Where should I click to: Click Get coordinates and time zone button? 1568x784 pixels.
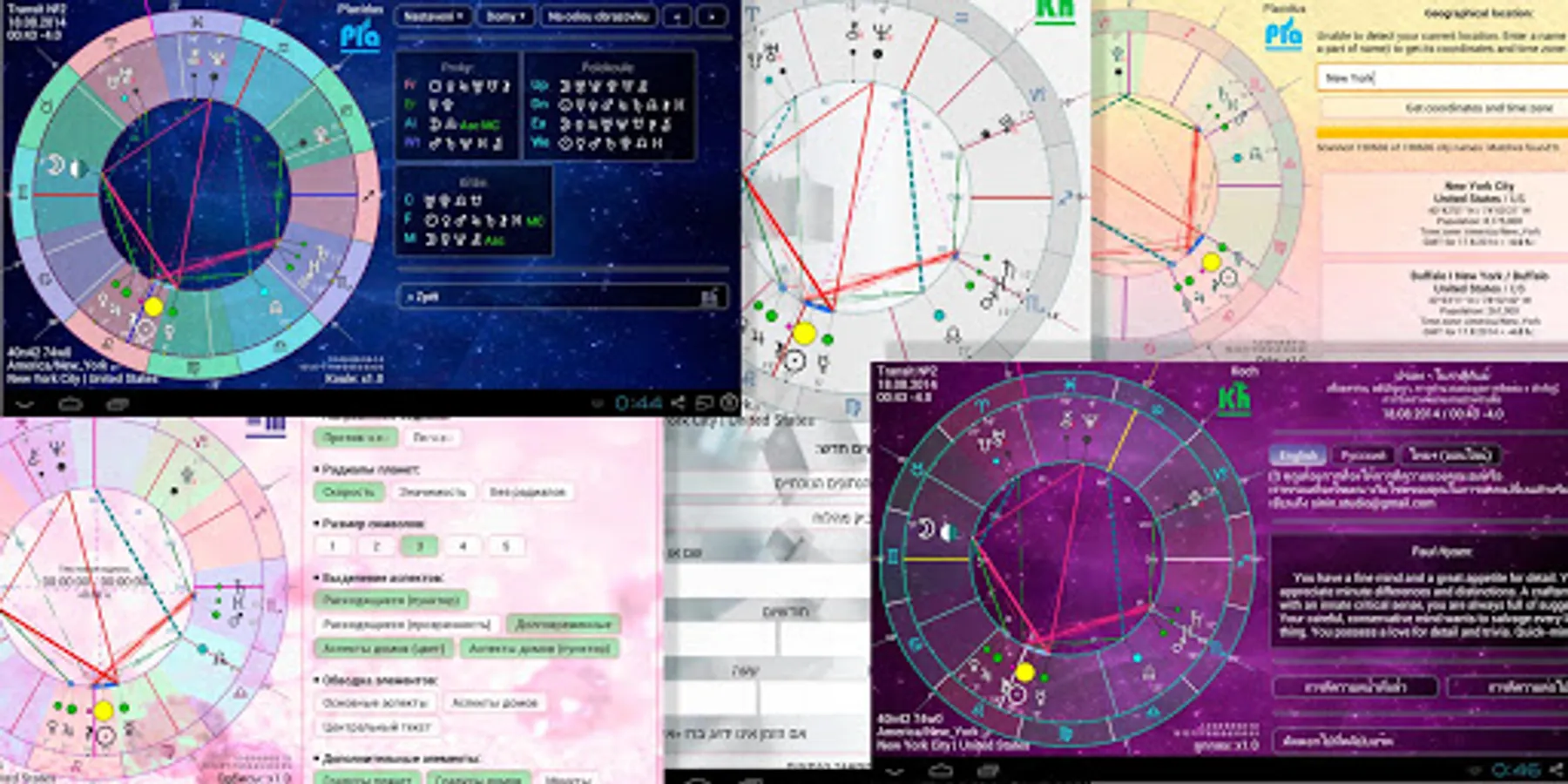1443,108
